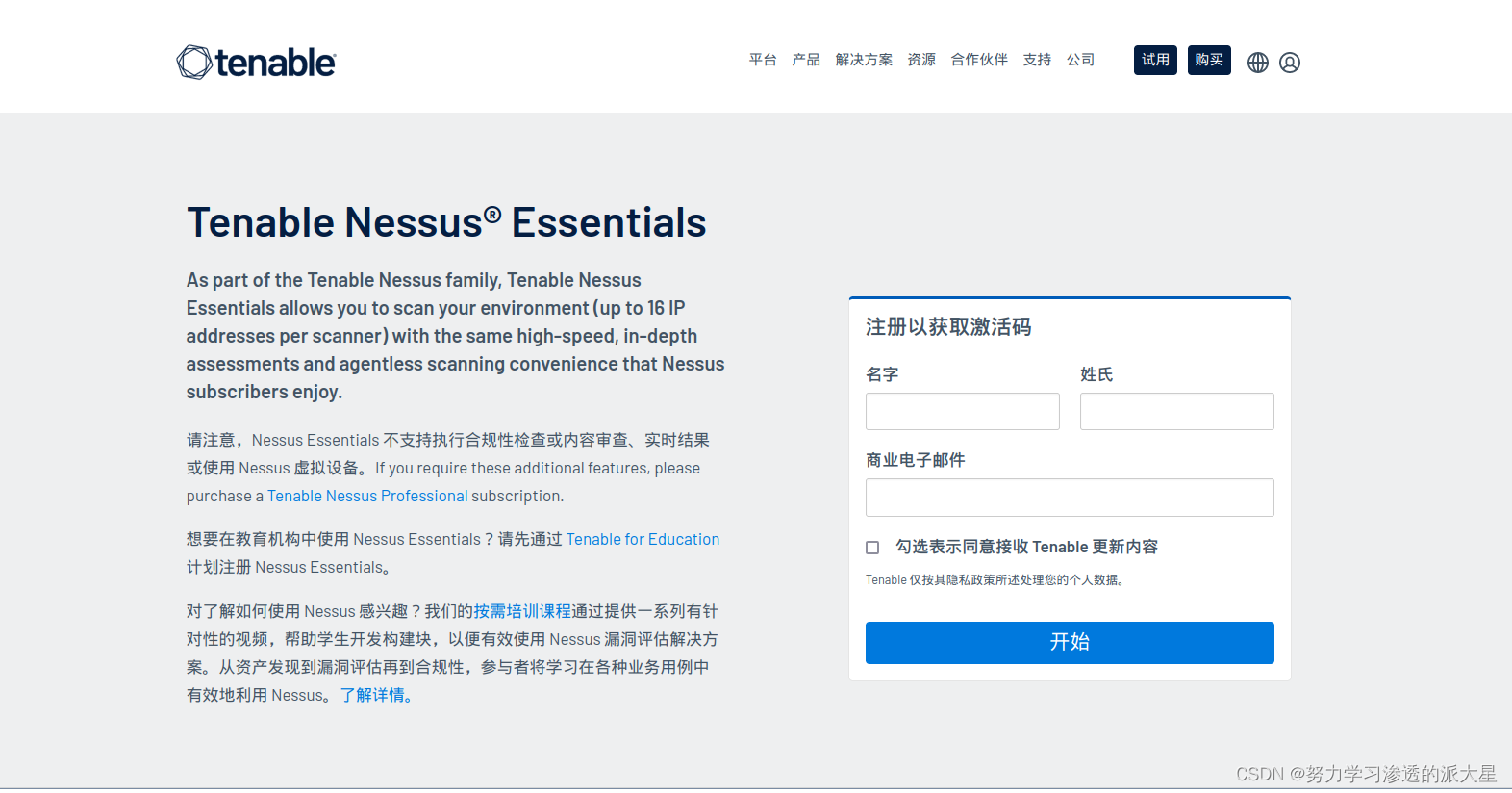Open the globe language selector icon

tap(1258, 63)
